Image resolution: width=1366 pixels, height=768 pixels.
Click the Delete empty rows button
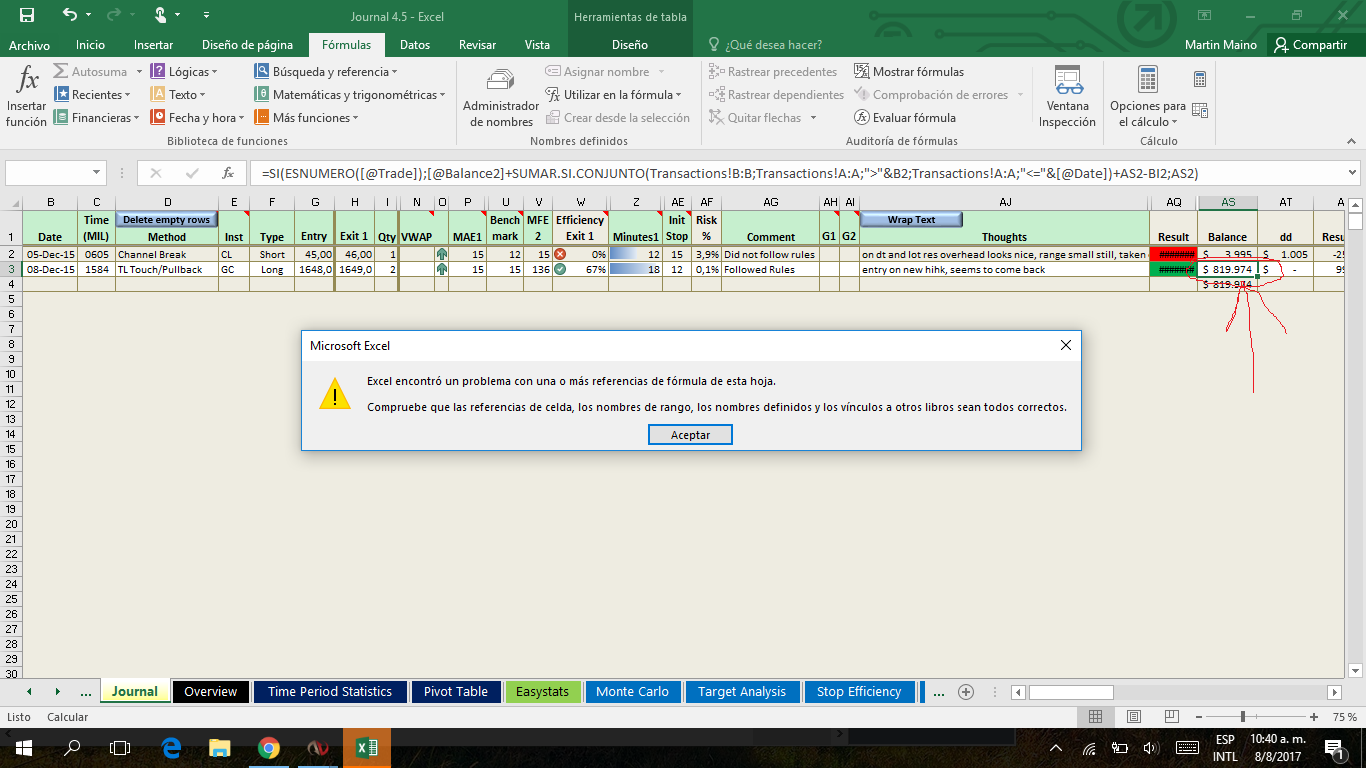tap(167, 220)
